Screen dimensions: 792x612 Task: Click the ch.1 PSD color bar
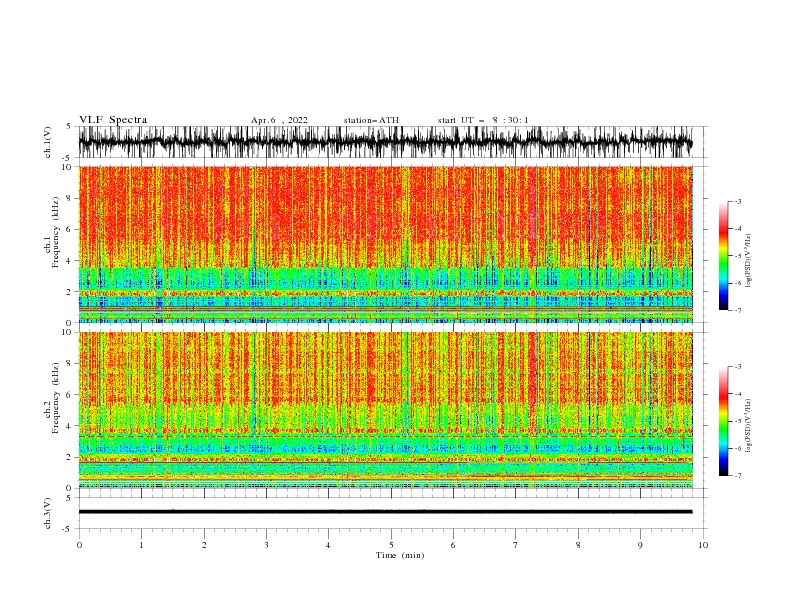click(x=723, y=256)
